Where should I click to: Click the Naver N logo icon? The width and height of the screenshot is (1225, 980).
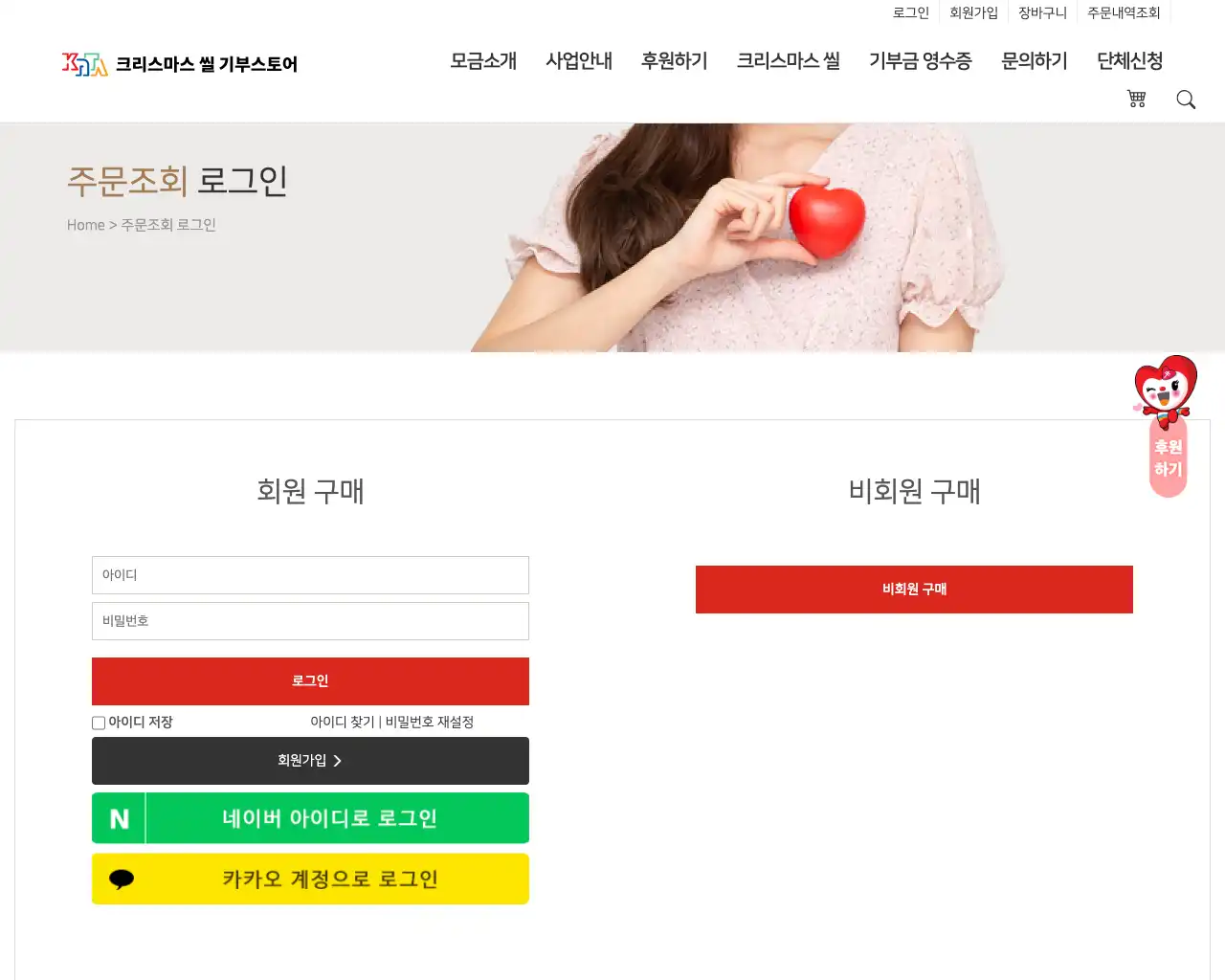[119, 818]
